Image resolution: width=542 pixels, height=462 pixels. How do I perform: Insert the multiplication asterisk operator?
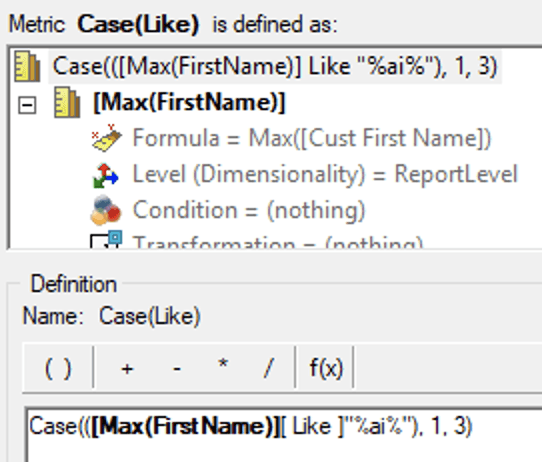pyautogui.click(x=223, y=367)
